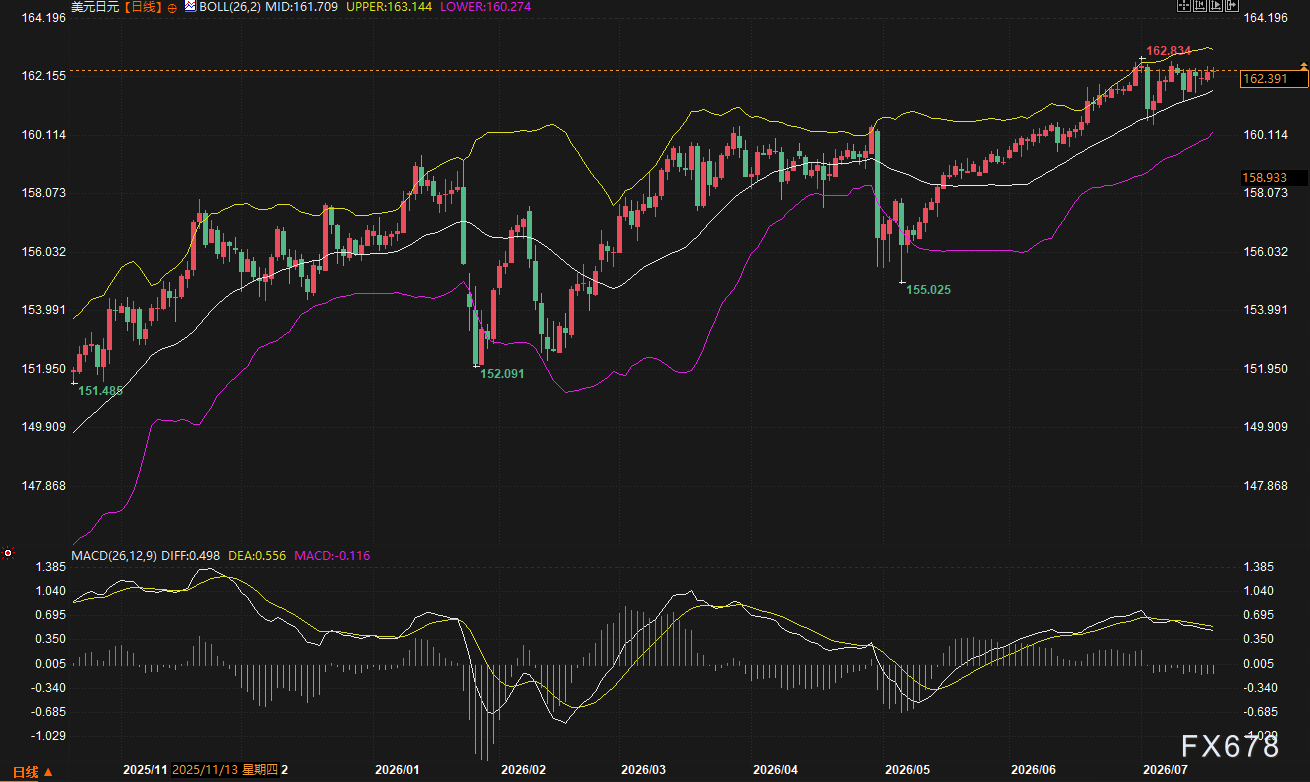Click the orange circle-plus icon beside 日线

point(172,7)
